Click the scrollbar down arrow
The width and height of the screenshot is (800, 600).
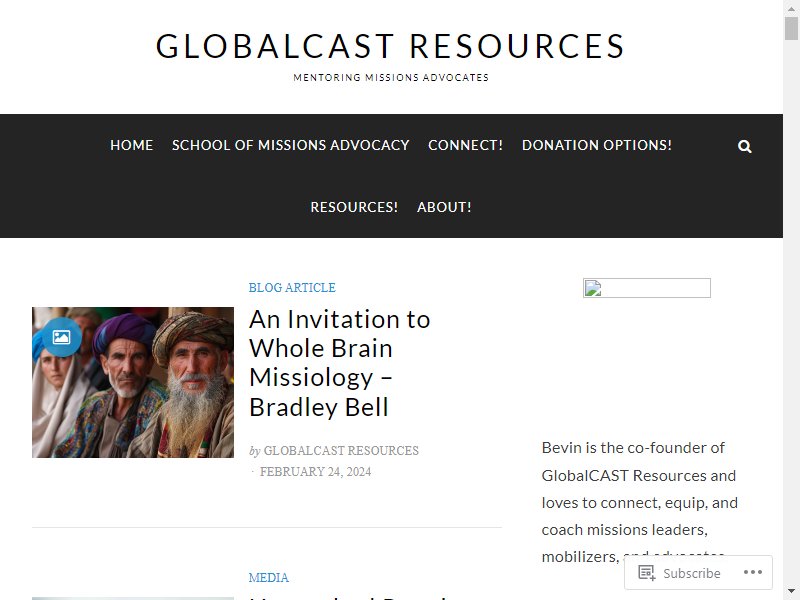[x=791, y=593]
